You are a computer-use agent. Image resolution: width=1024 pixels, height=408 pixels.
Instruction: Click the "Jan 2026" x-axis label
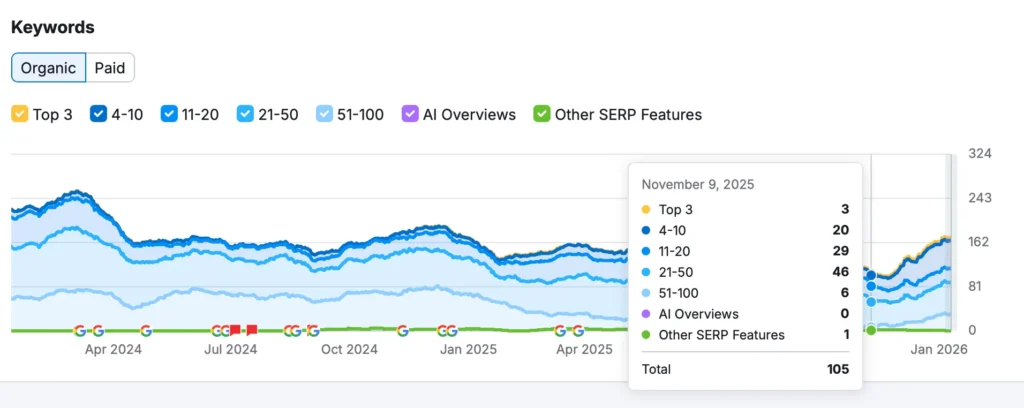[x=938, y=349]
